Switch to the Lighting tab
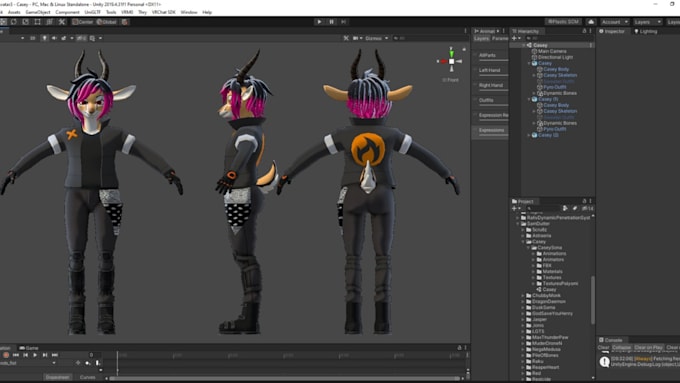This screenshot has height=383, width=680. click(x=646, y=31)
